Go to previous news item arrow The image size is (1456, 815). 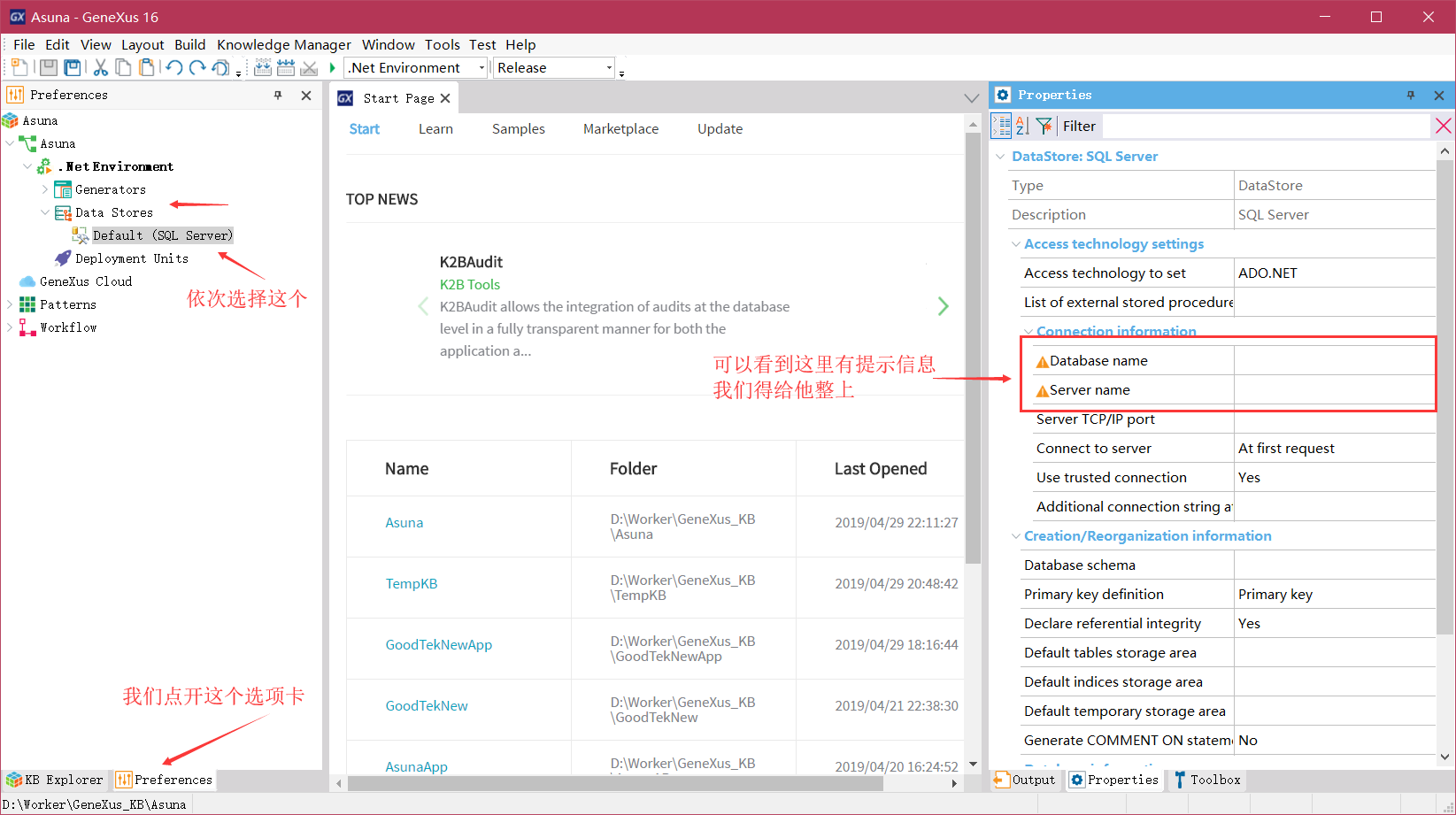click(x=423, y=306)
